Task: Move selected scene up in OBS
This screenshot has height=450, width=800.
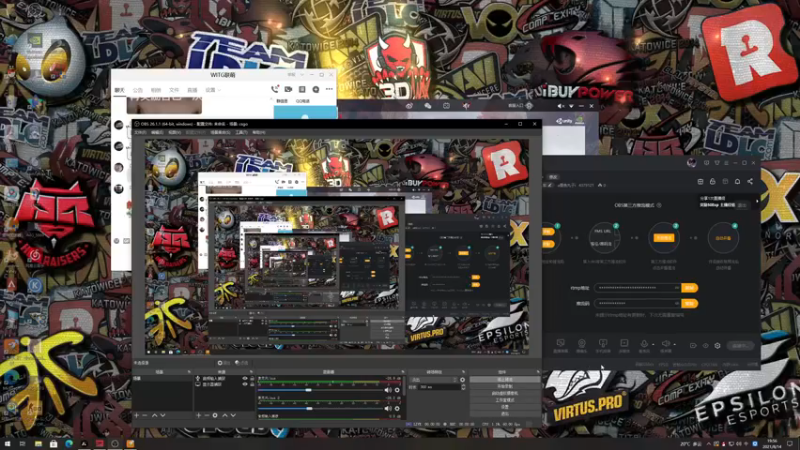Action: point(155,415)
